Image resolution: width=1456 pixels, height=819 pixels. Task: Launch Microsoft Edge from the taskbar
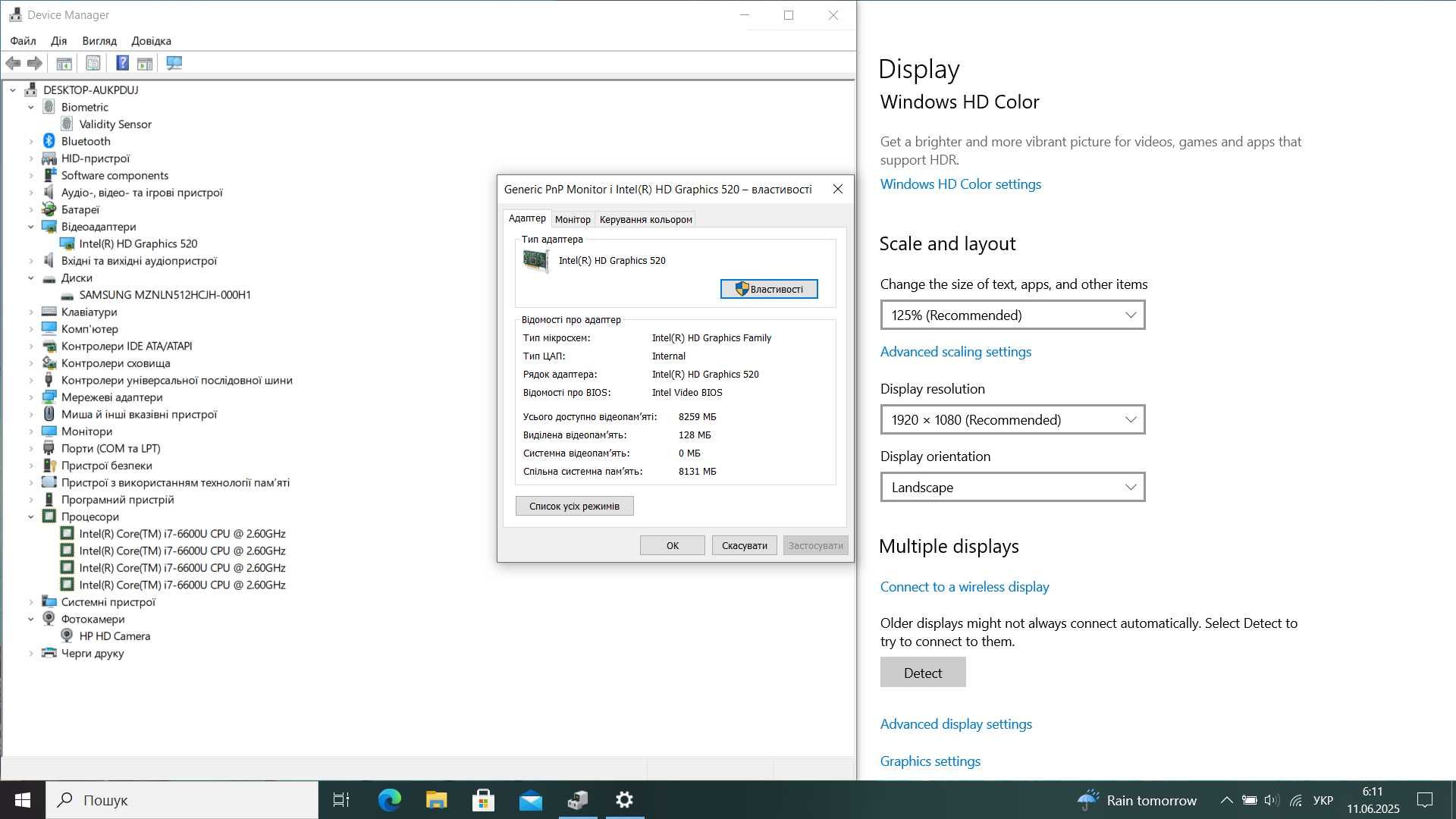point(389,799)
